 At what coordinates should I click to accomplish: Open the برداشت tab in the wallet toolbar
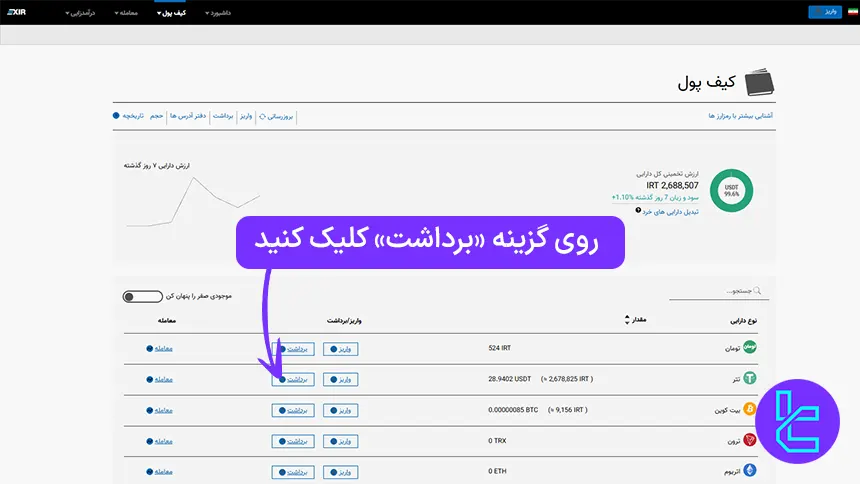pos(223,116)
